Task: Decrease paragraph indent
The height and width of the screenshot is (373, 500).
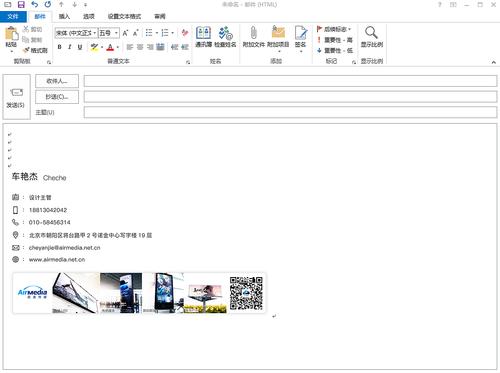Action: [175, 47]
